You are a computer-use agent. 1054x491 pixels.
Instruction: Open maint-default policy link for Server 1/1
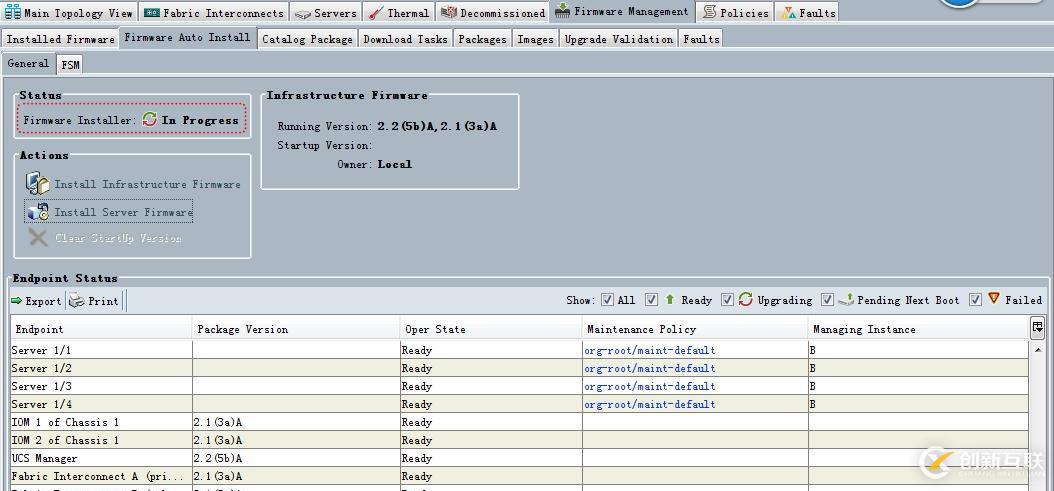coord(650,351)
